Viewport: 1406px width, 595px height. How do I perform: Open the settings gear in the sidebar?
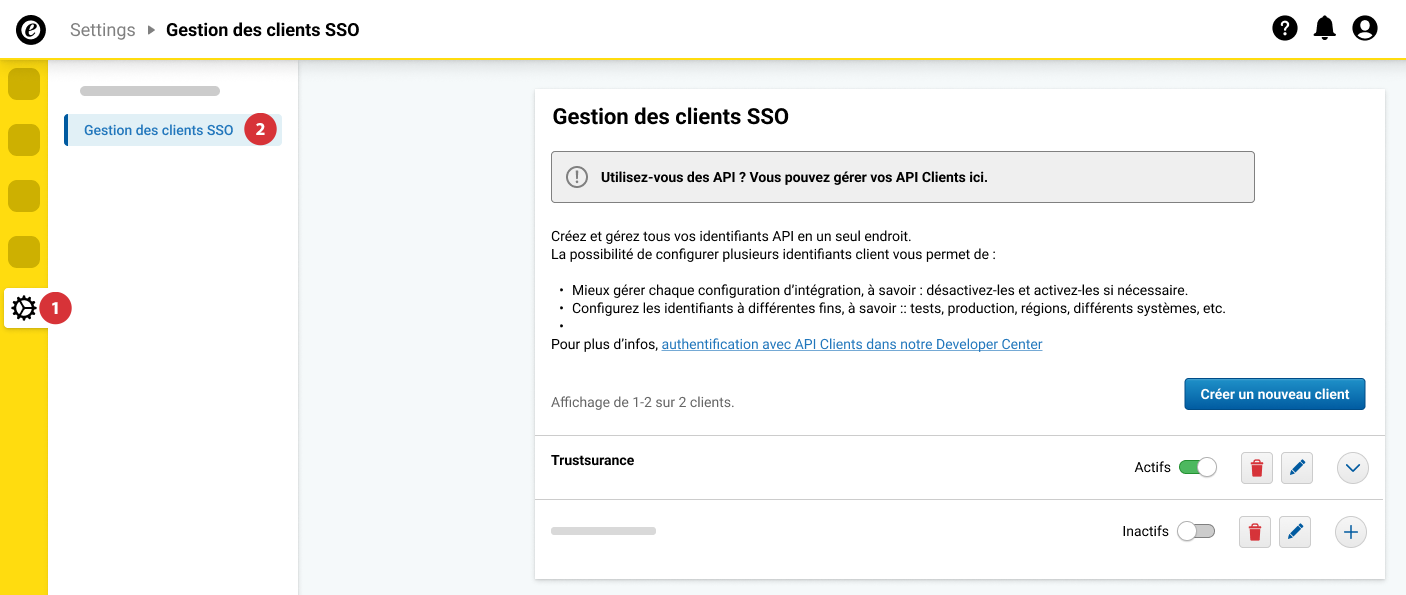[x=24, y=309]
